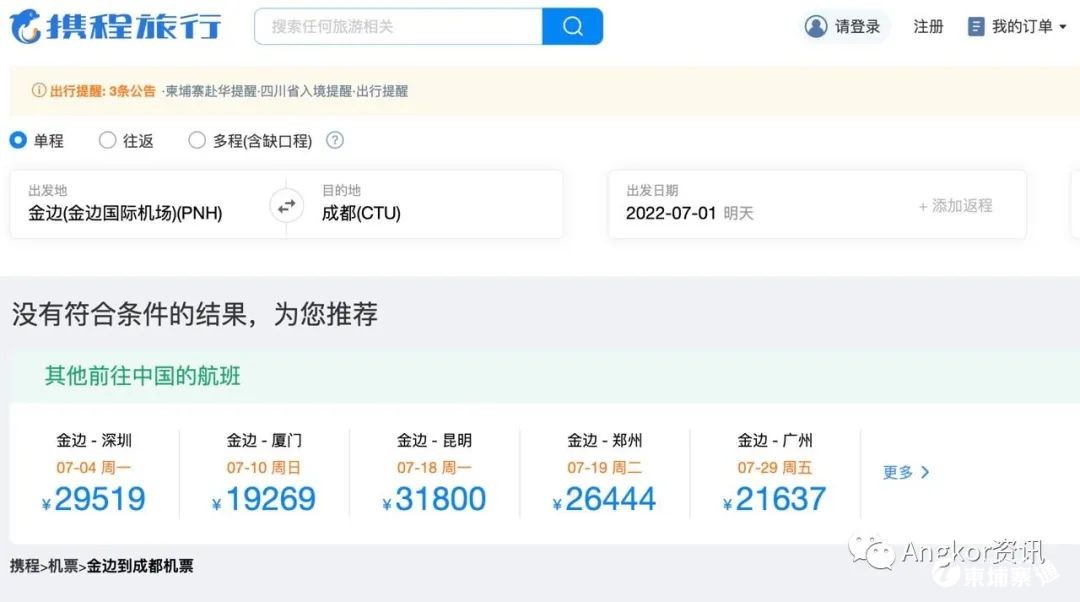Click the 出行提醒: 3条公告 label
Screen dimensions: 1080x602
pyautogui.click(x=103, y=91)
